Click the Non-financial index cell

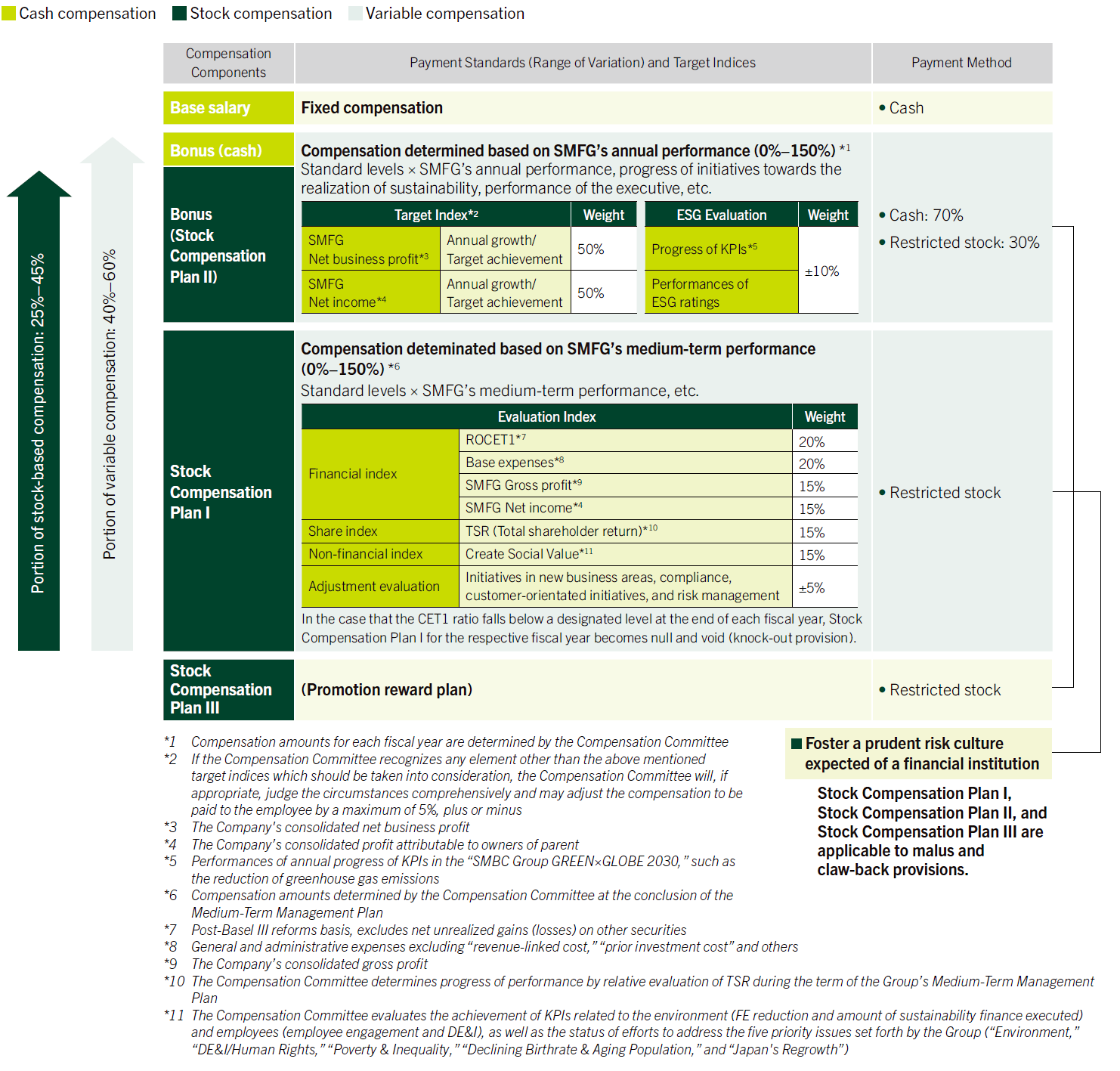(x=379, y=554)
